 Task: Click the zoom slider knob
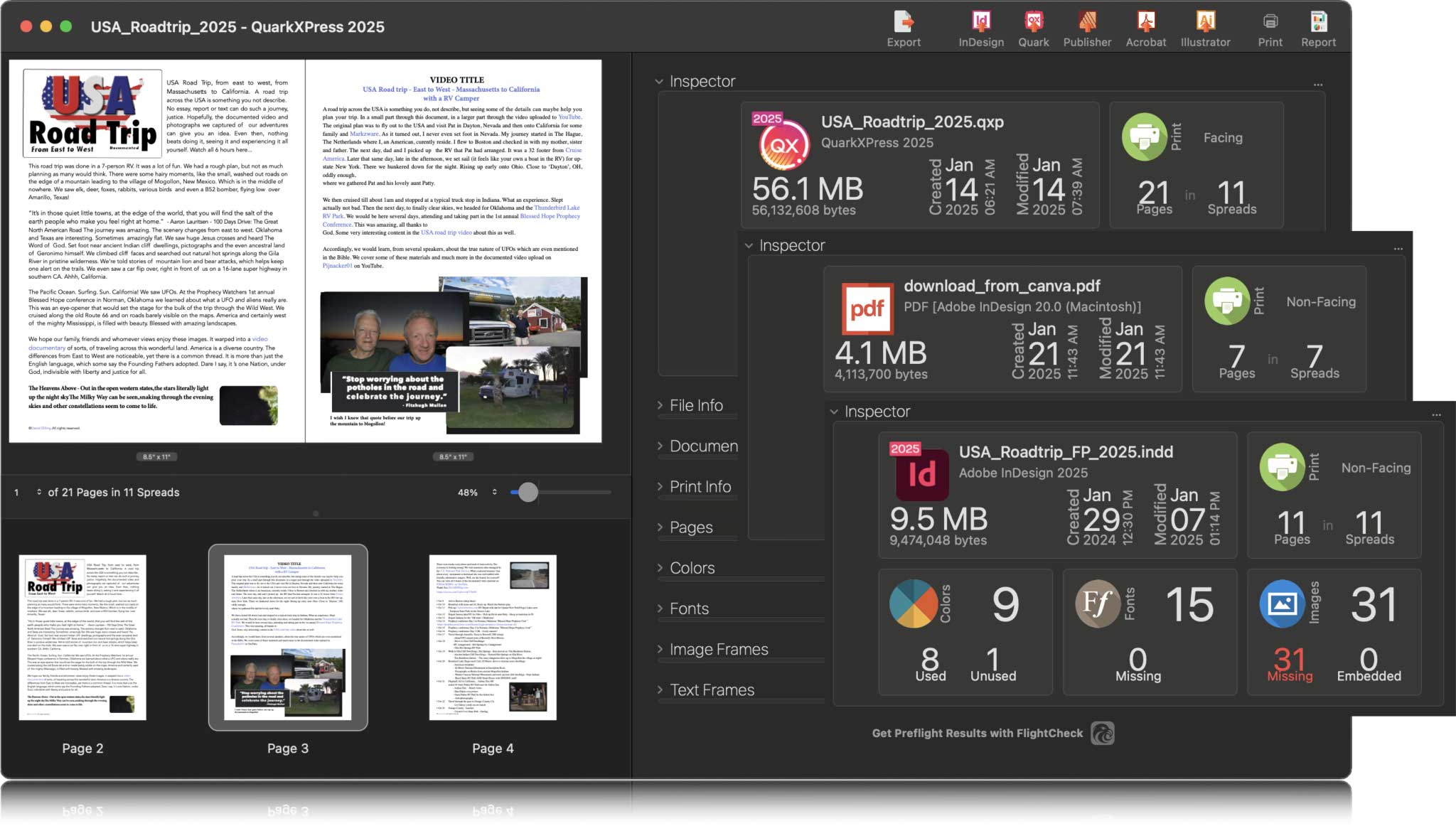528,492
